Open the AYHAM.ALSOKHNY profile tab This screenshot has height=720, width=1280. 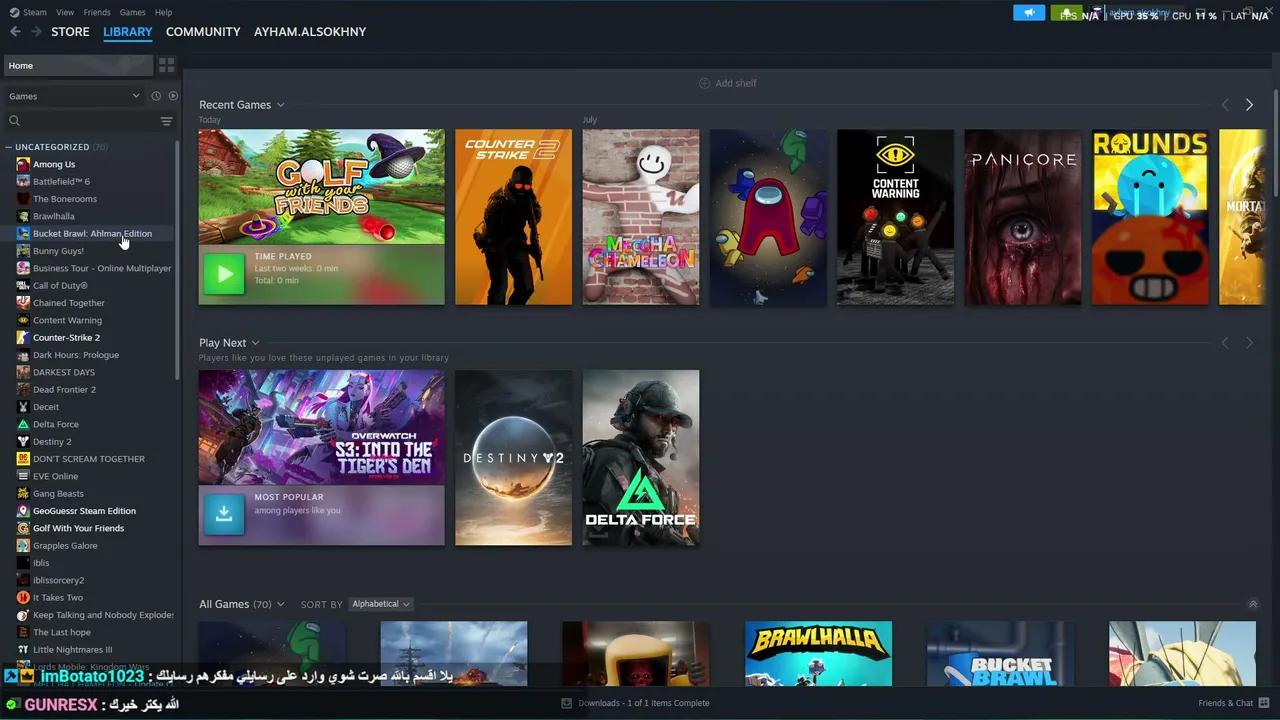coord(310,32)
